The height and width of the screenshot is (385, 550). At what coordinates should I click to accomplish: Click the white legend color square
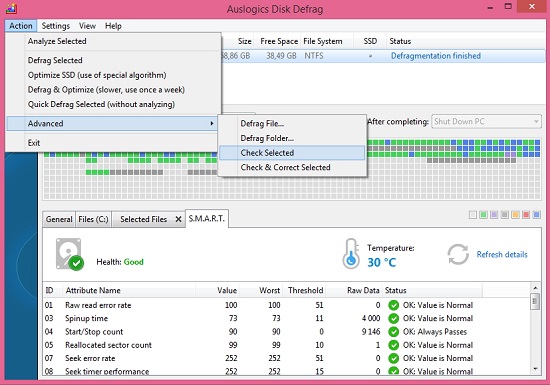coord(473,215)
